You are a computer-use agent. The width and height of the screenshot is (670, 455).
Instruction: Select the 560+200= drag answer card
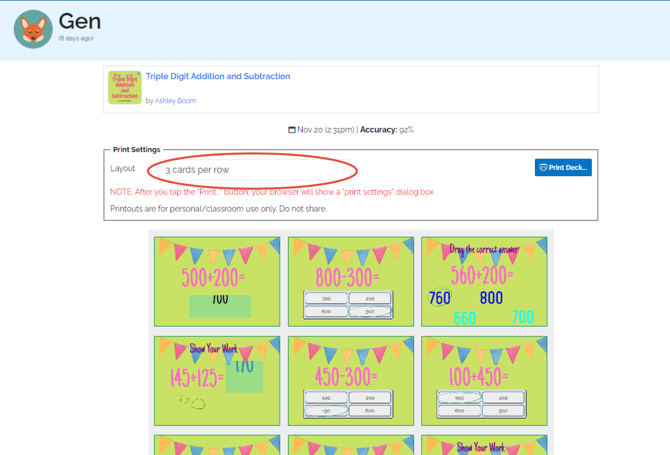coord(484,282)
